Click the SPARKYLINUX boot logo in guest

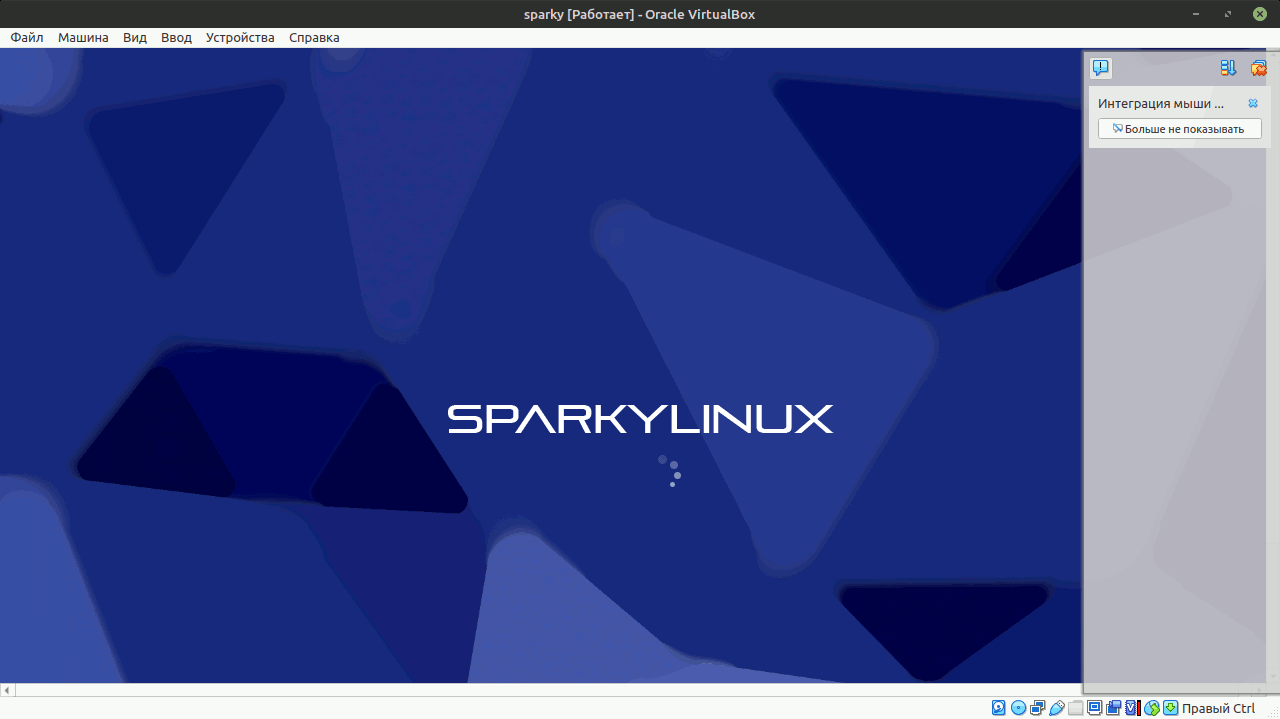point(640,419)
